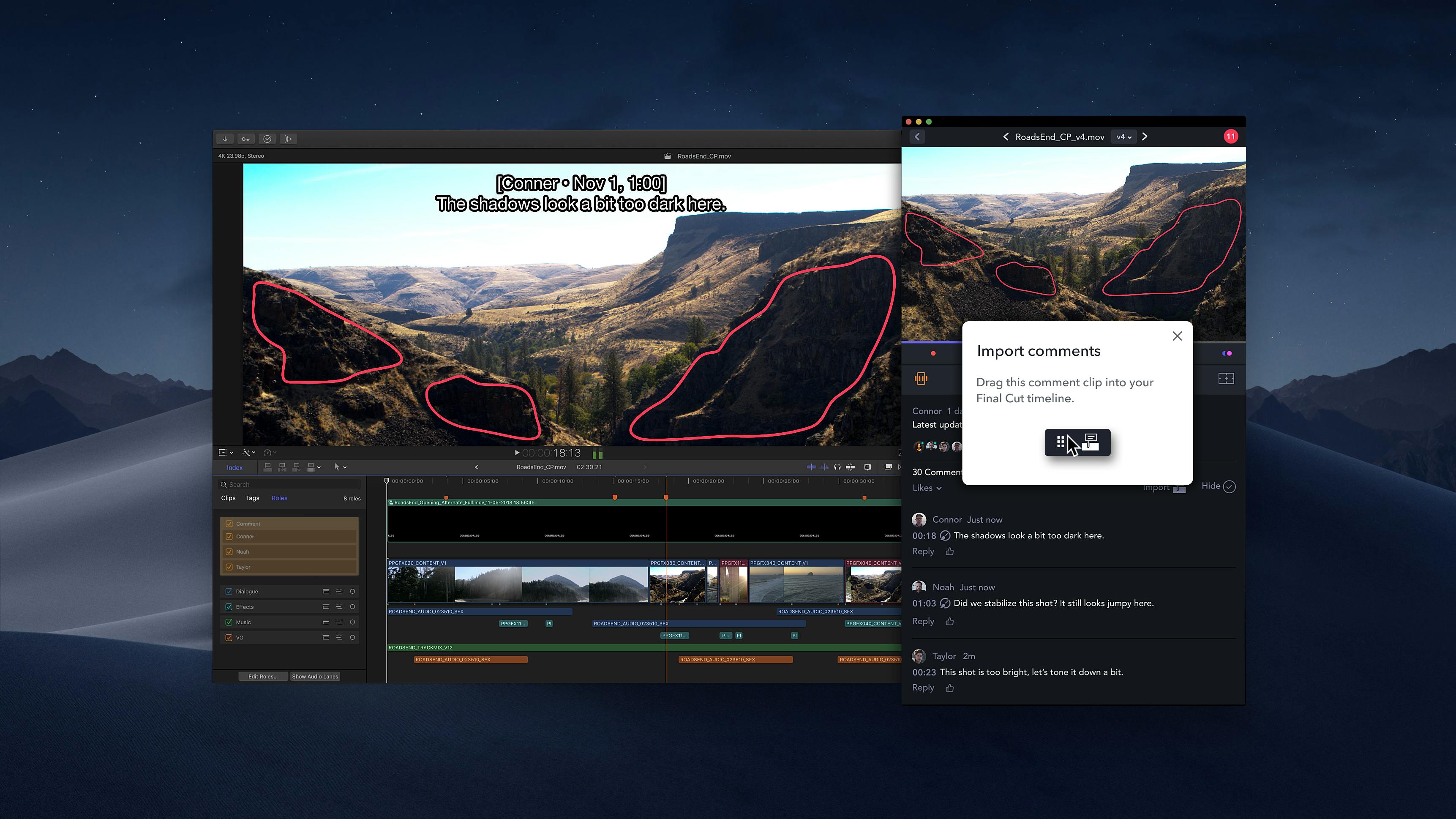1456x819 pixels.
Task: Click the append clip edit icon
Action: (x=296, y=467)
